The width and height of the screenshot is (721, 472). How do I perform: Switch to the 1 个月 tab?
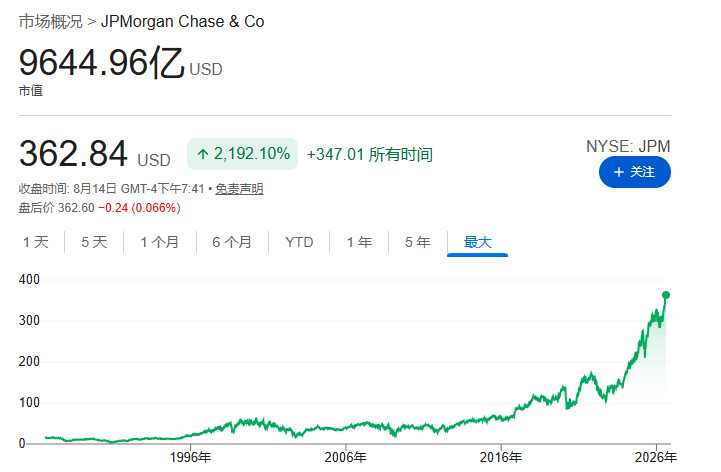[160, 242]
